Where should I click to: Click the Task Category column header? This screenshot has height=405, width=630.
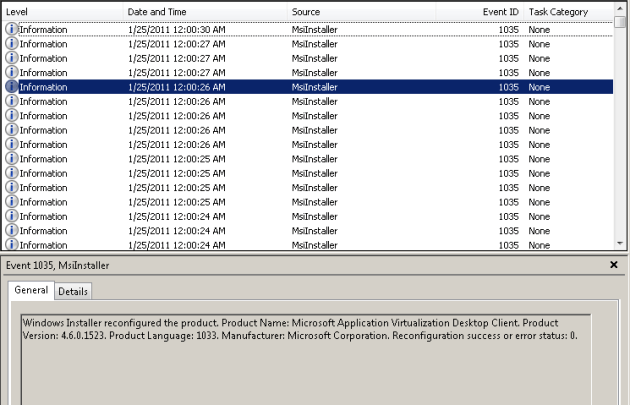[x=568, y=12]
